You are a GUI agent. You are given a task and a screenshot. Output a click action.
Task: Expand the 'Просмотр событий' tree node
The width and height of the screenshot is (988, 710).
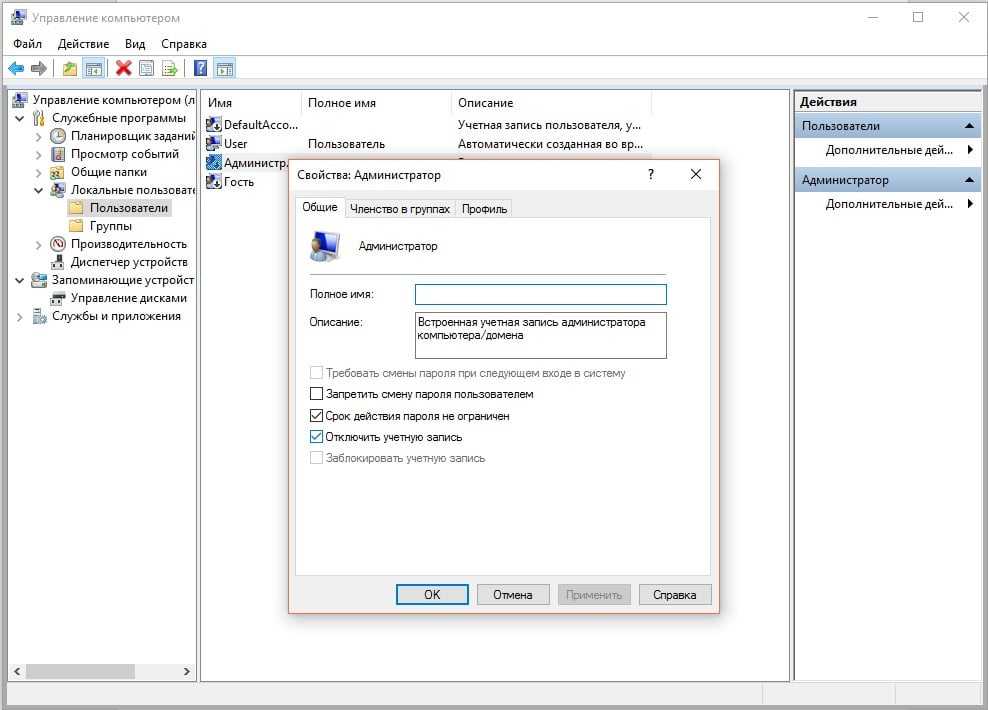(x=38, y=155)
